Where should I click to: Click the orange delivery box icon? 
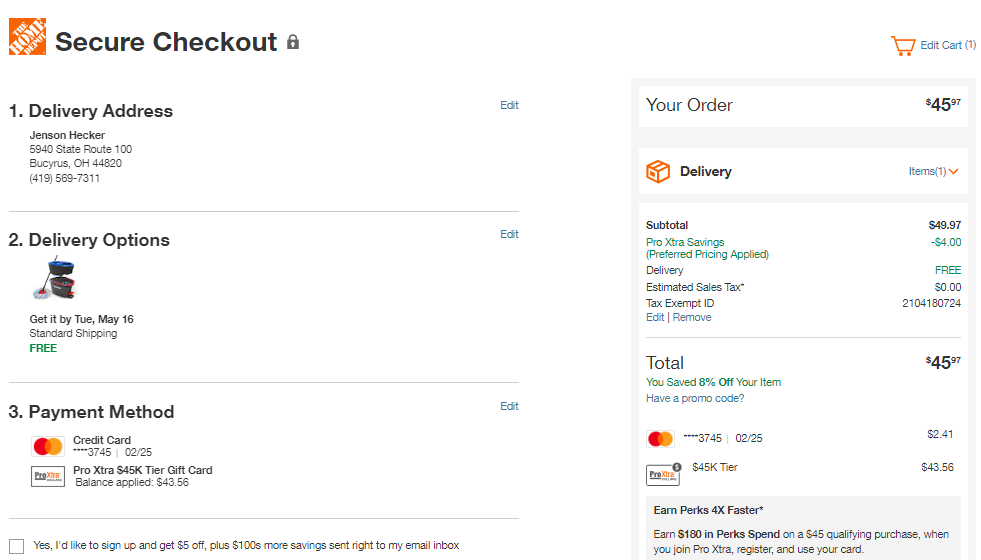coord(658,171)
